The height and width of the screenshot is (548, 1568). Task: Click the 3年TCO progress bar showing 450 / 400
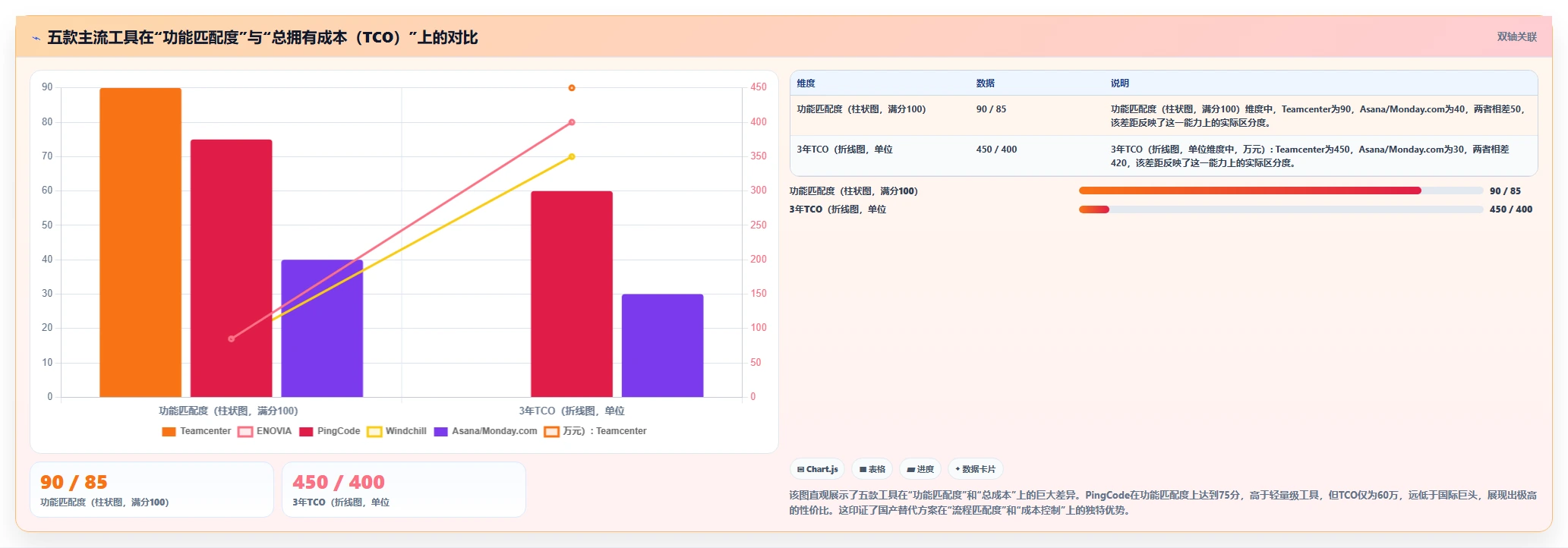coord(1281,209)
